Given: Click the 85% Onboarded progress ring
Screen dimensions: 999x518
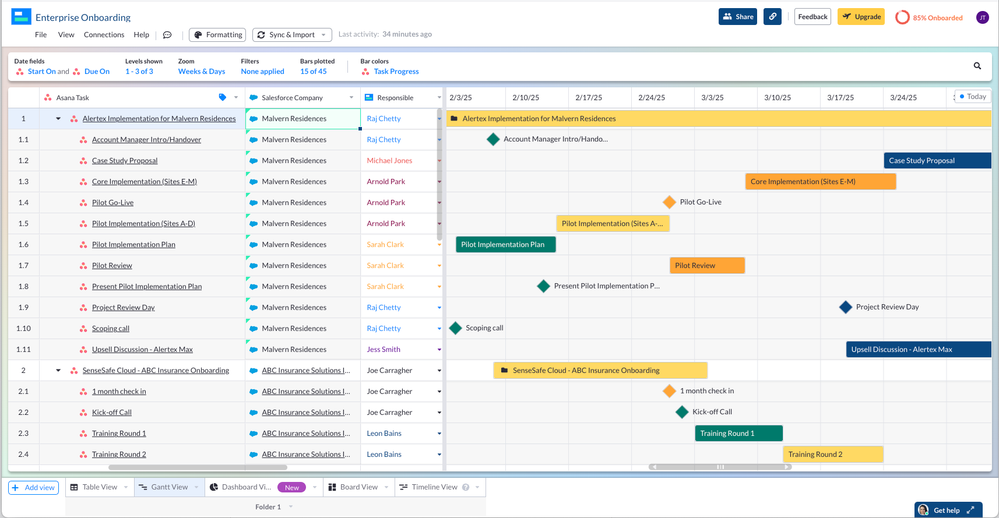Looking at the screenshot, I should (902, 17).
